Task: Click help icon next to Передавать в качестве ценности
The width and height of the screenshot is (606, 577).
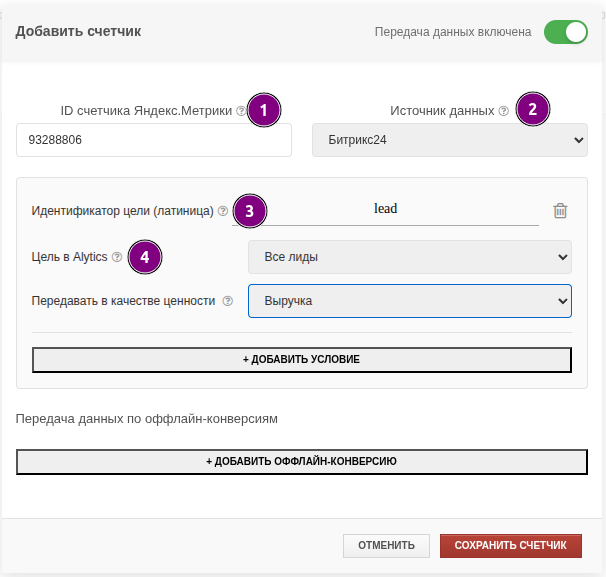Action: click(228, 300)
